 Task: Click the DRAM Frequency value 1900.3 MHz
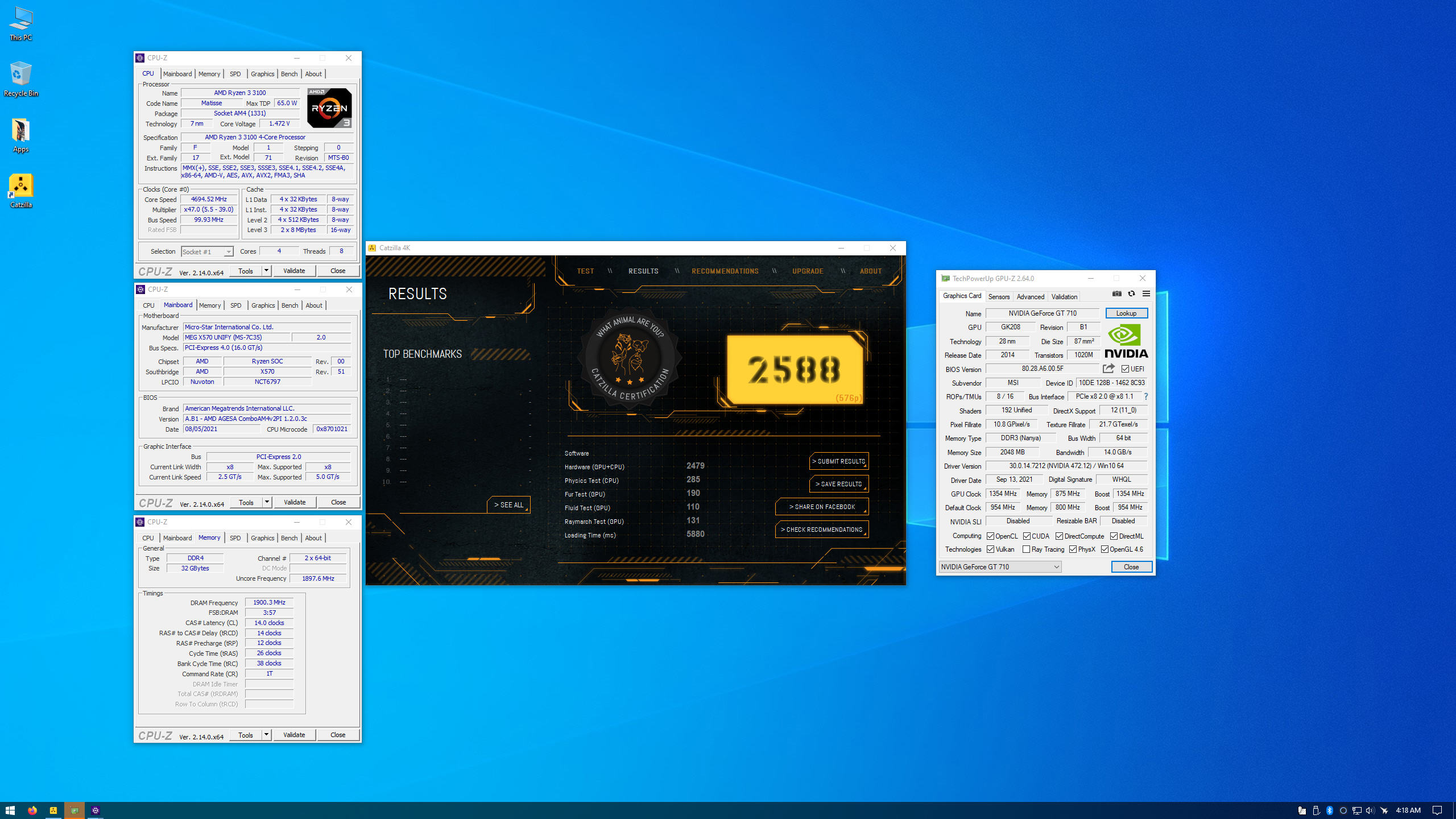[269, 602]
